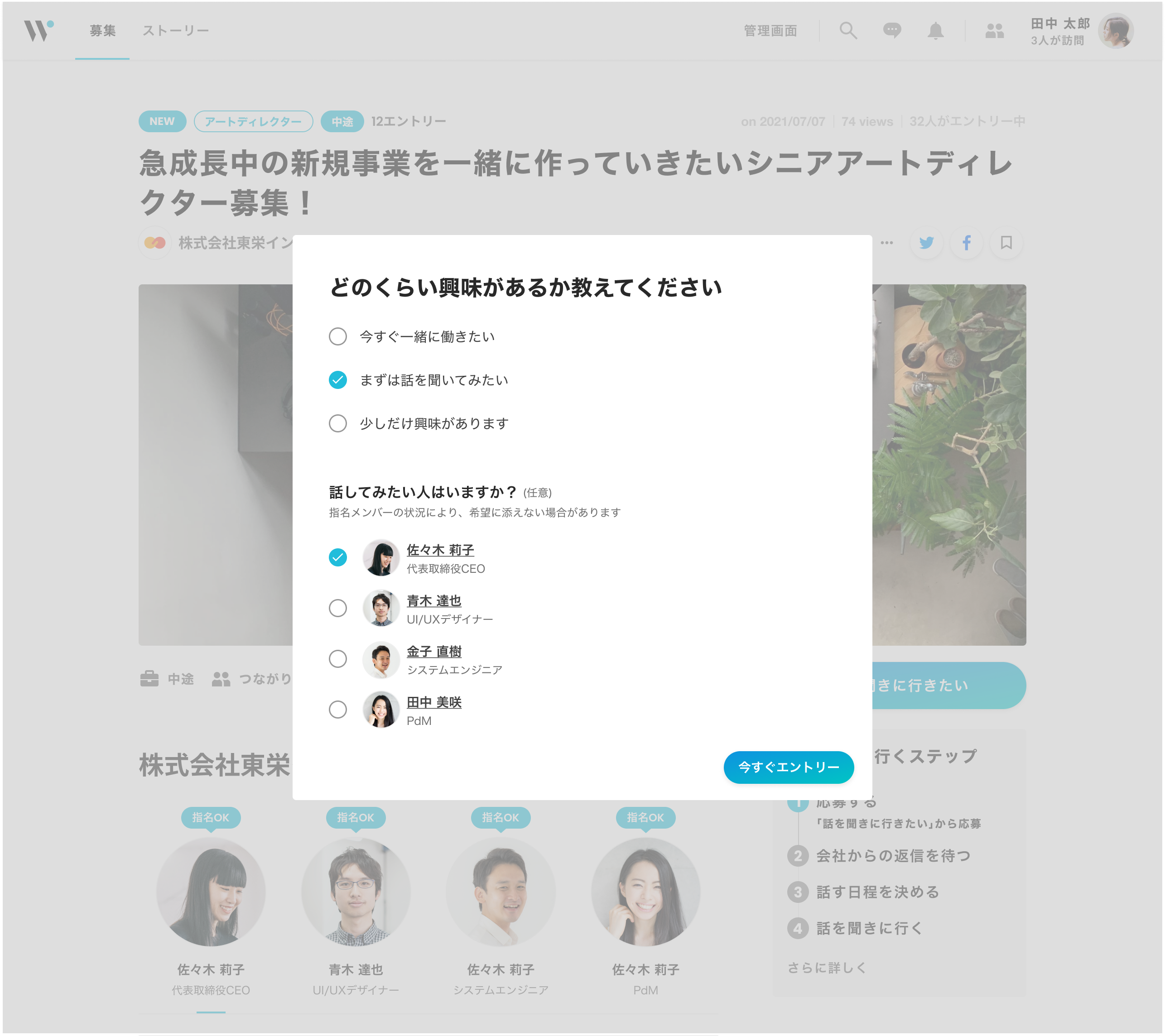Viewport: 1165px width, 1036px height.
Task: Check 青木 達也 member checkbox
Action: click(337, 608)
